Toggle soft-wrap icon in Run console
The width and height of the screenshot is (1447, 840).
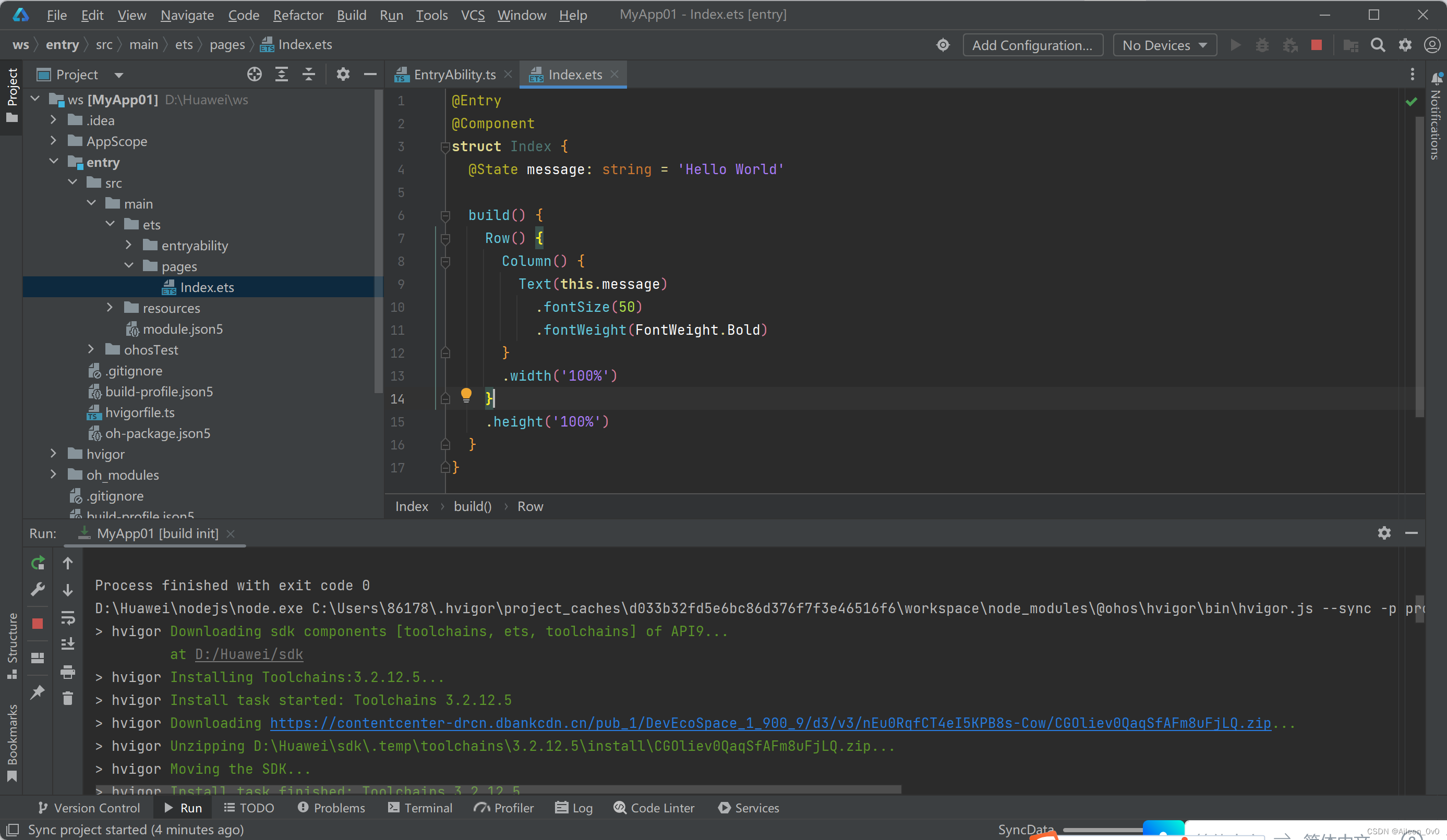[68, 617]
